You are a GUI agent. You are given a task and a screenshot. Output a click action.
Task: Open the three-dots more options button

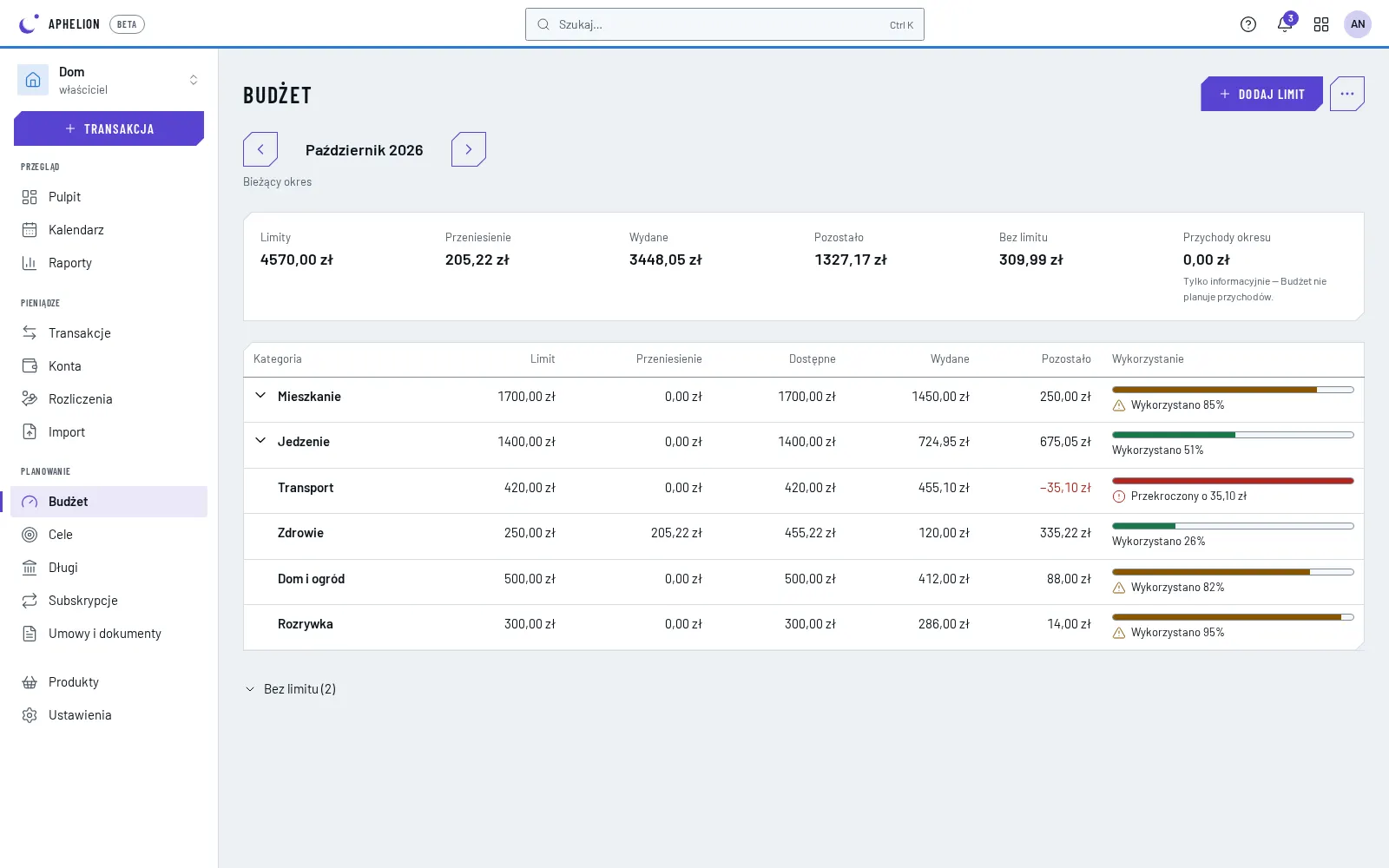tap(1347, 94)
